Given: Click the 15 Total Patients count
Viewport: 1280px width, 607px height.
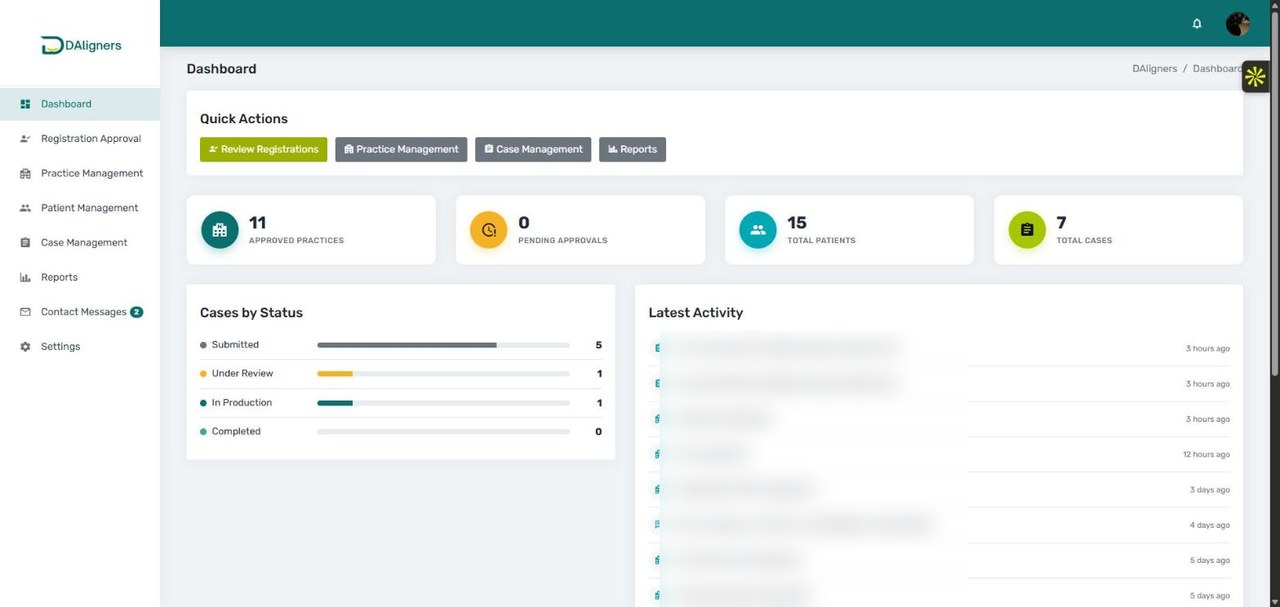Looking at the screenshot, I should click(x=797, y=222).
